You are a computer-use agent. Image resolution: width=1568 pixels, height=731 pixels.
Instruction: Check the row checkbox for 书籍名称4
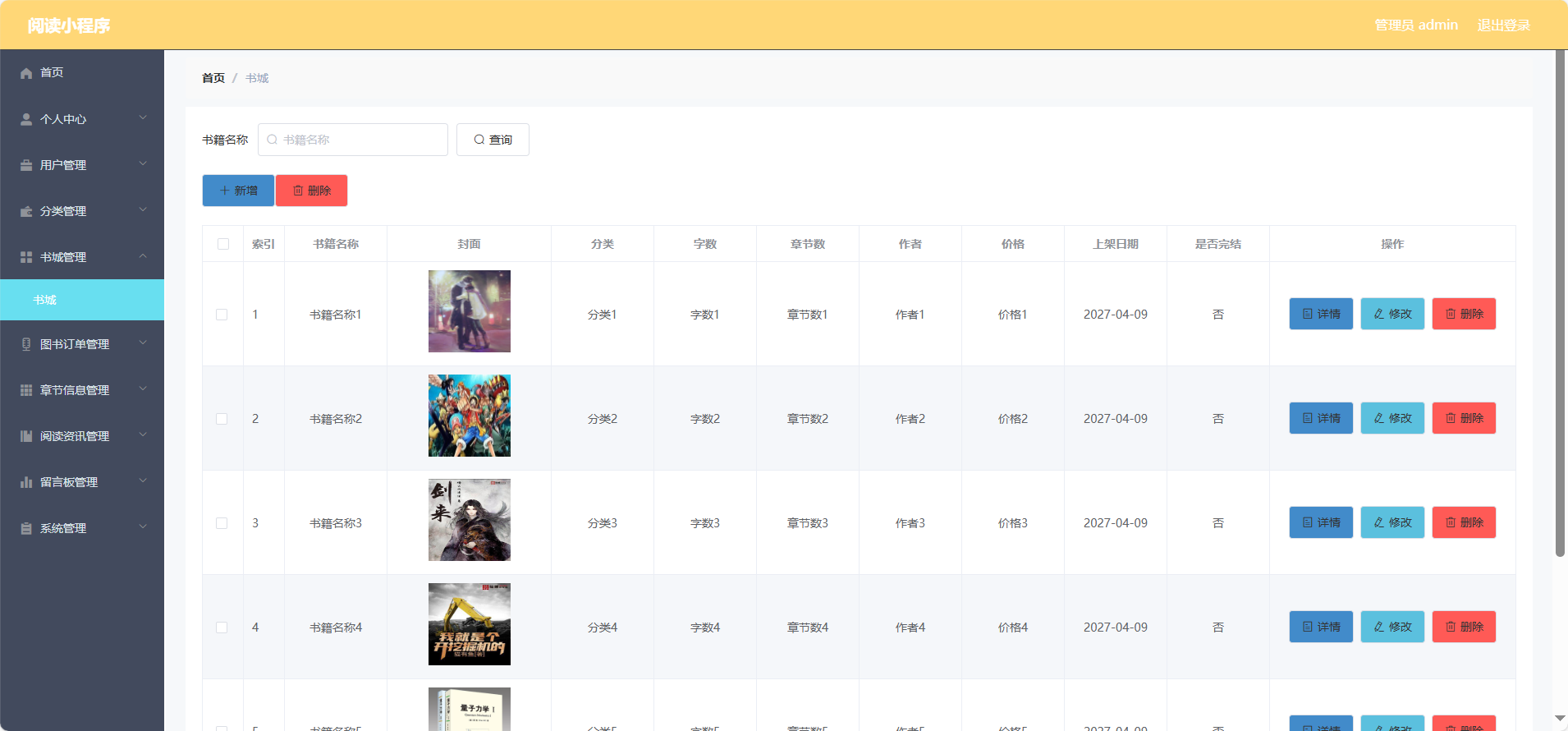tap(222, 628)
